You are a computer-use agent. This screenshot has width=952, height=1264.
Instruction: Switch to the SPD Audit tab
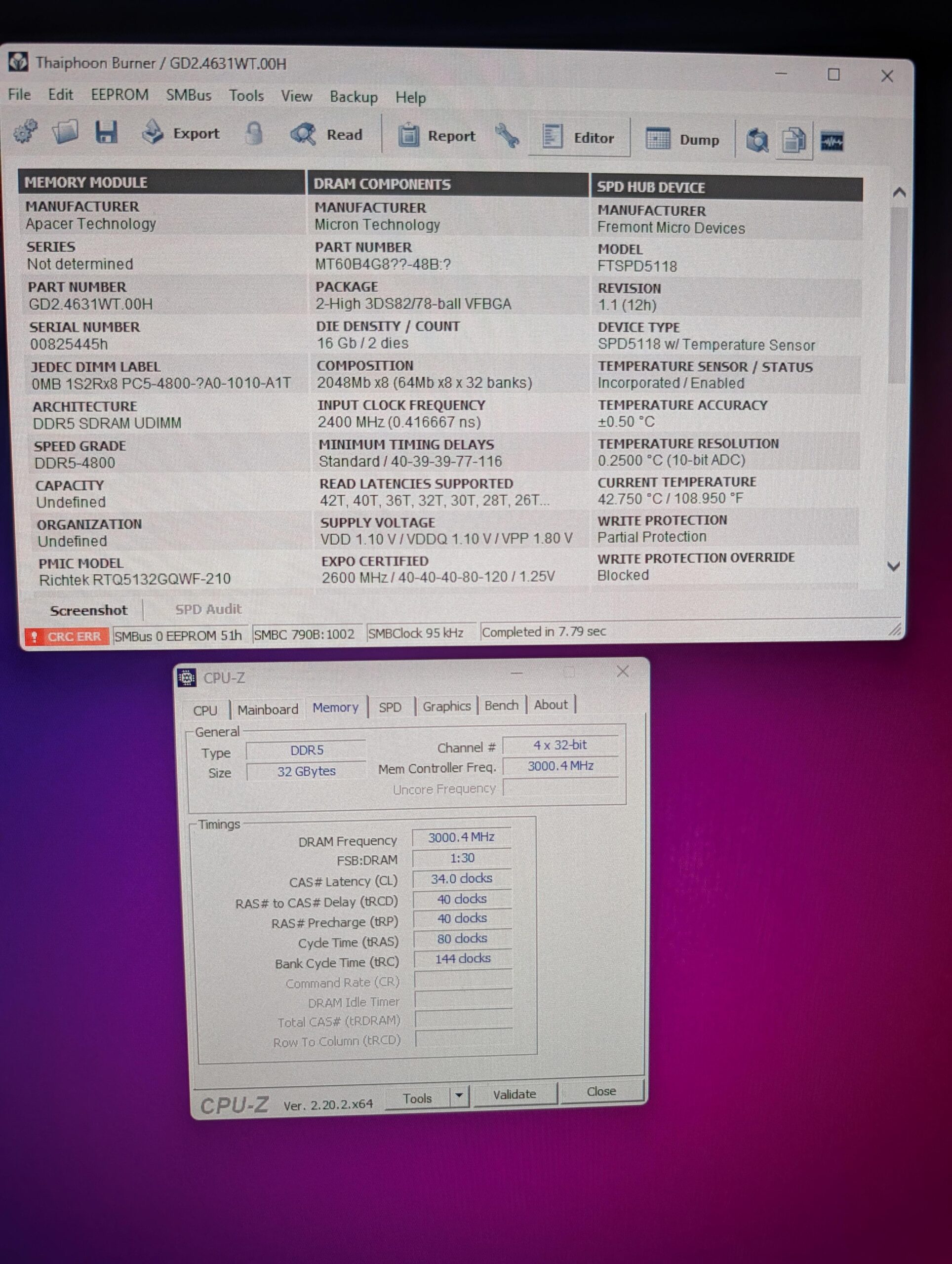click(x=208, y=609)
